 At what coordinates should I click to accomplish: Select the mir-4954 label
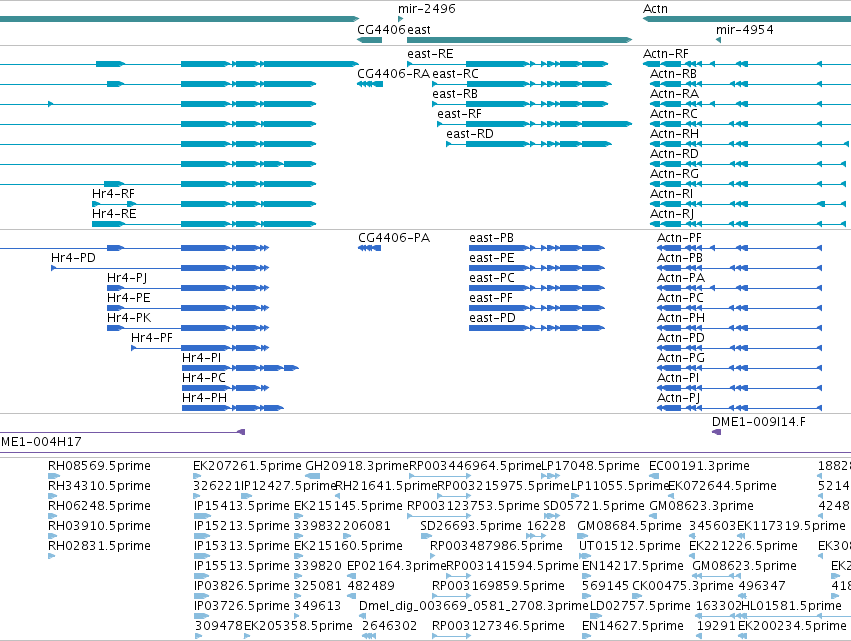[x=745, y=30]
